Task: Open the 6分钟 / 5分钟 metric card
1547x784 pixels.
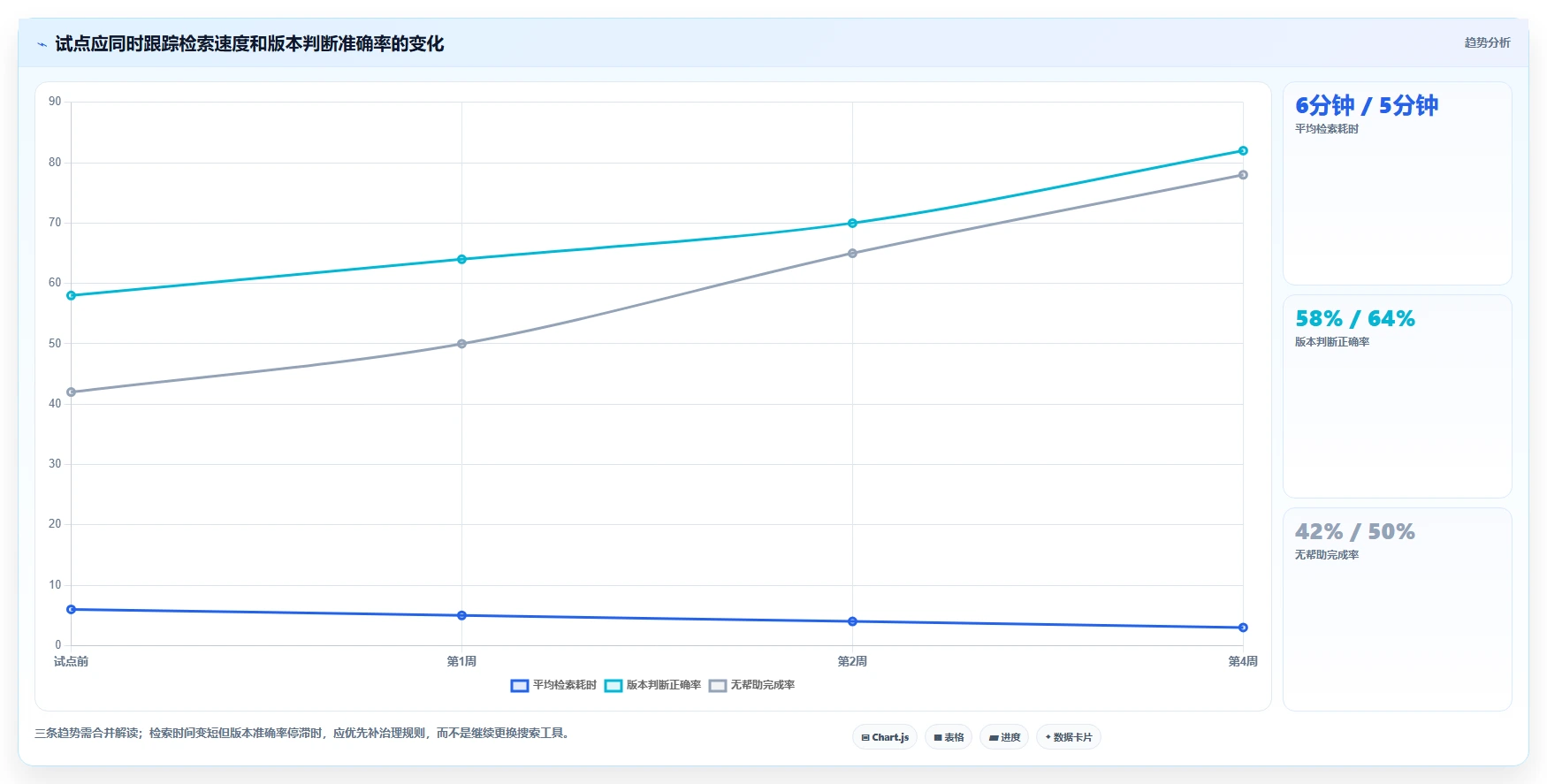Action: (1398, 183)
